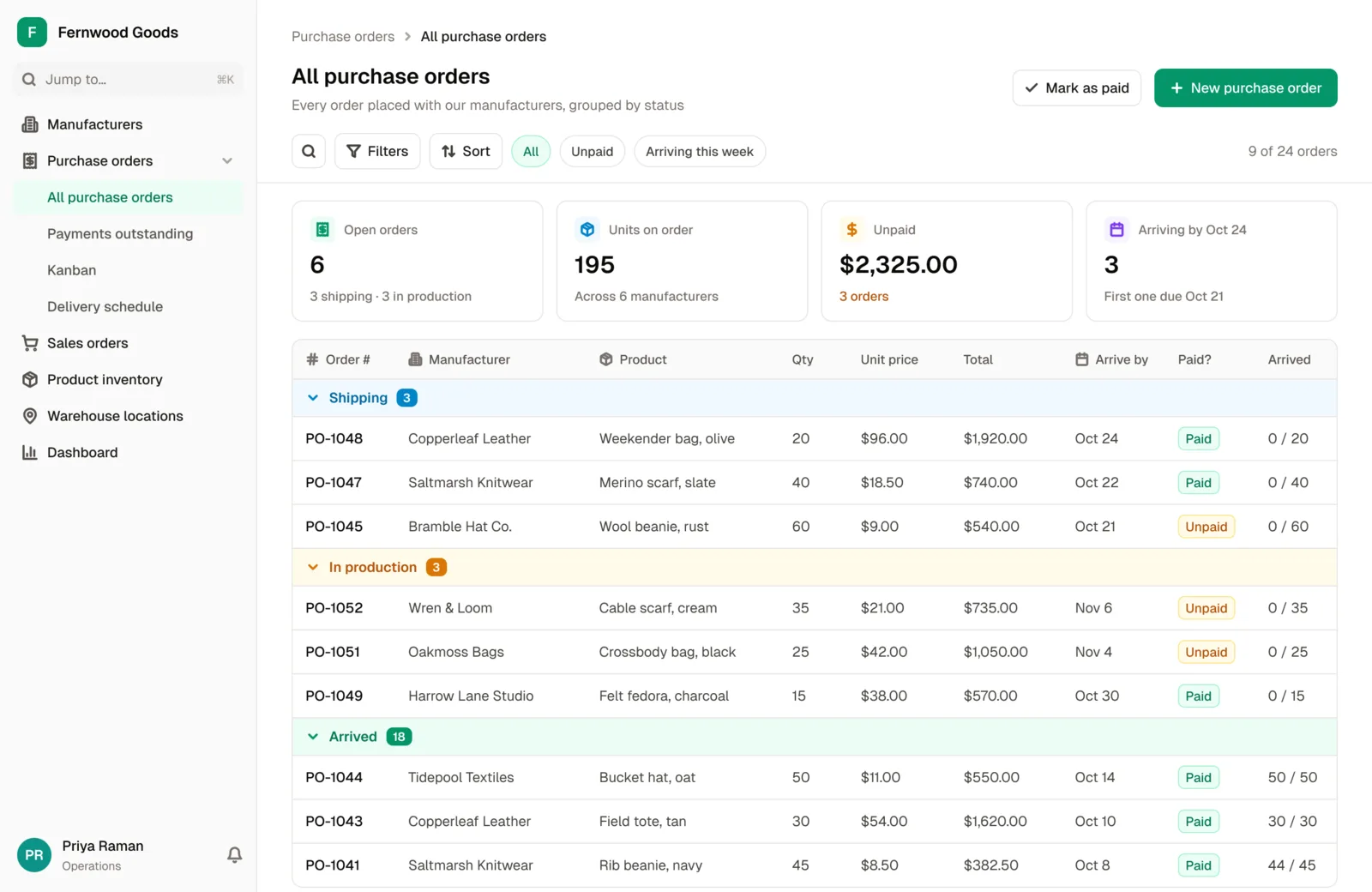This screenshot has height=892, width=1372.
Task: Open the Kanban view
Action: pyautogui.click(x=129, y=270)
